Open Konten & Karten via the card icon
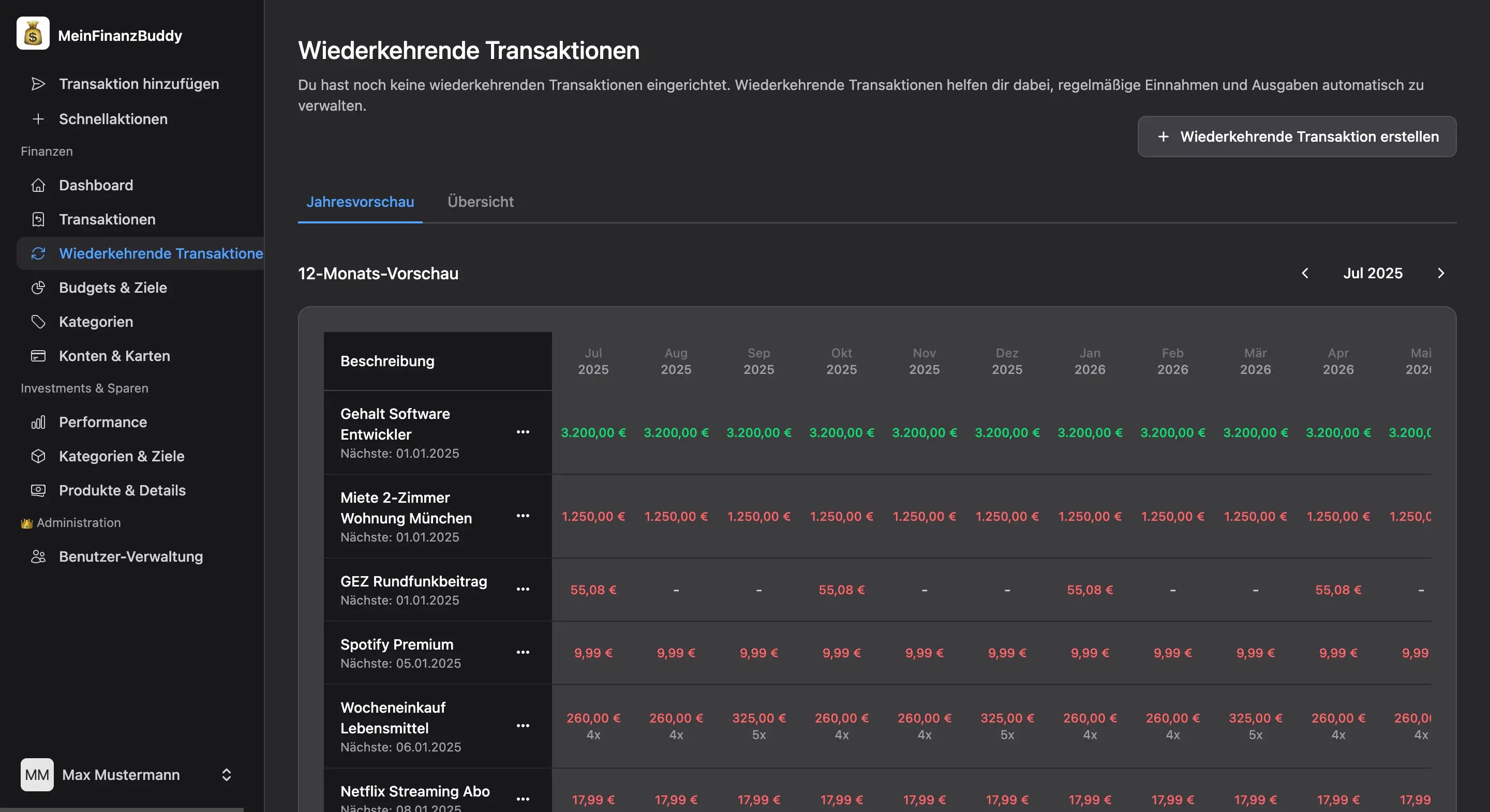The width and height of the screenshot is (1490, 812). [38, 356]
